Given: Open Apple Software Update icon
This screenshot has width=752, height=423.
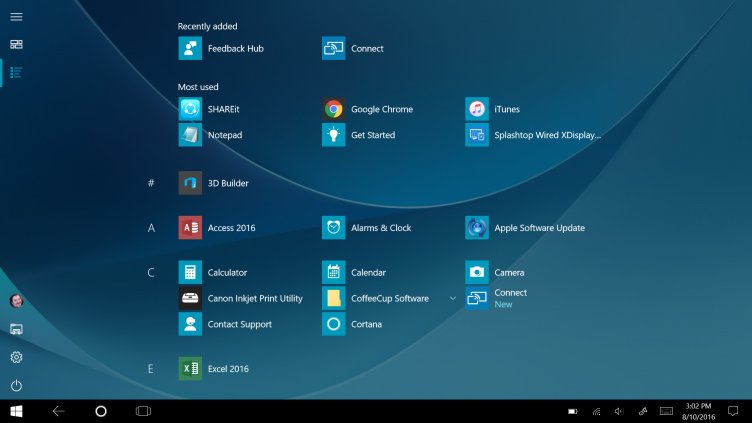Looking at the screenshot, I should point(477,228).
